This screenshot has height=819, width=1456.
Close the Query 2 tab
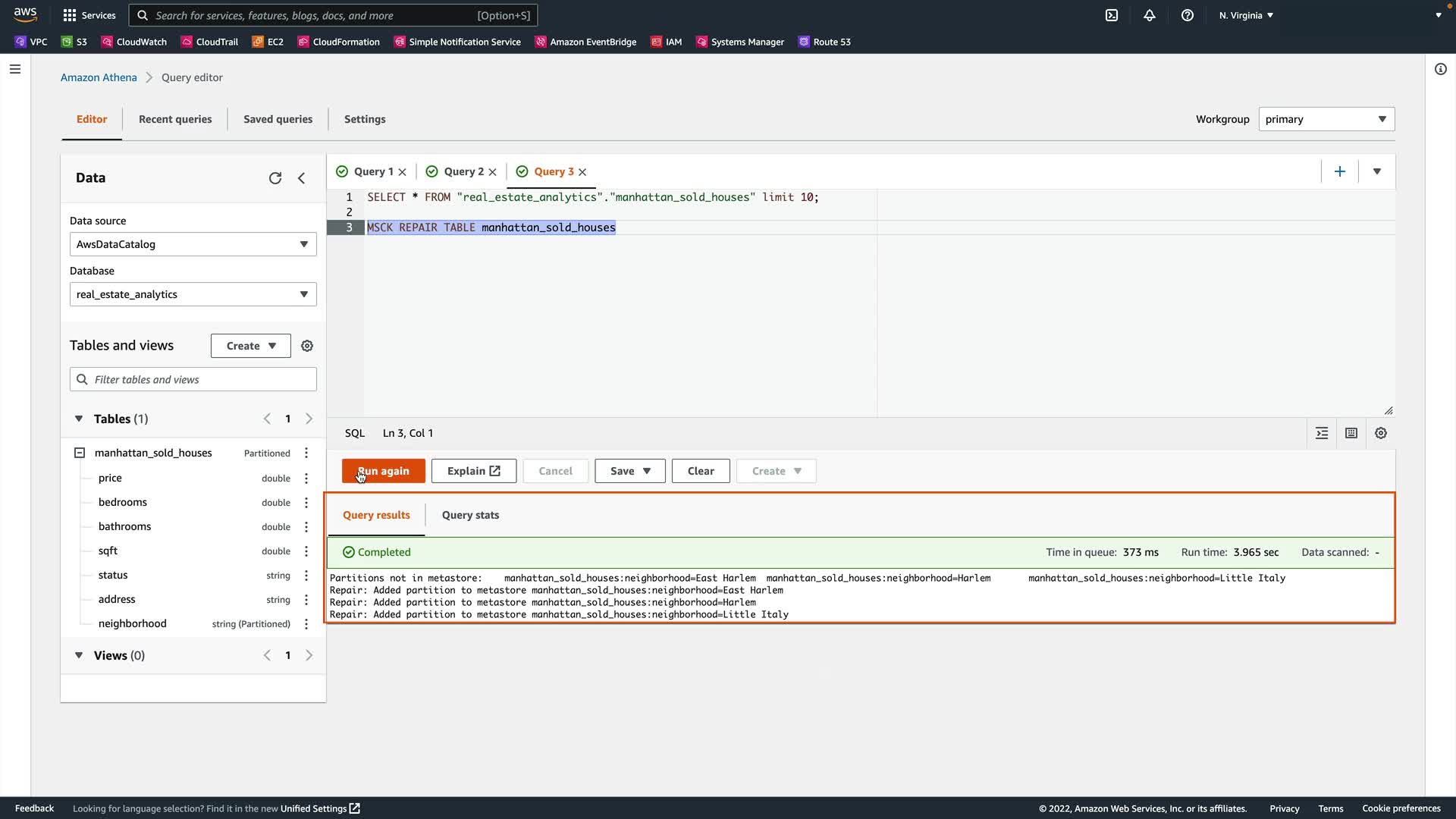tap(493, 172)
